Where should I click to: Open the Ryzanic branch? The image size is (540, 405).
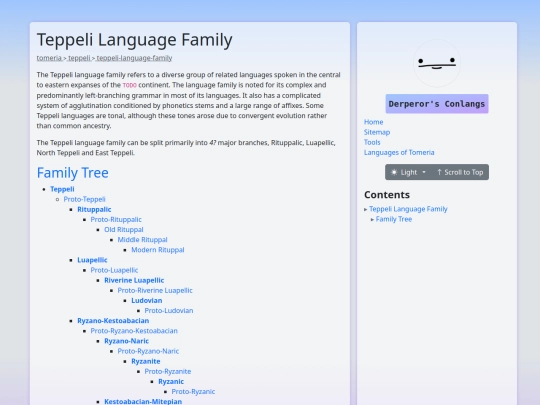(x=171, y=382)
